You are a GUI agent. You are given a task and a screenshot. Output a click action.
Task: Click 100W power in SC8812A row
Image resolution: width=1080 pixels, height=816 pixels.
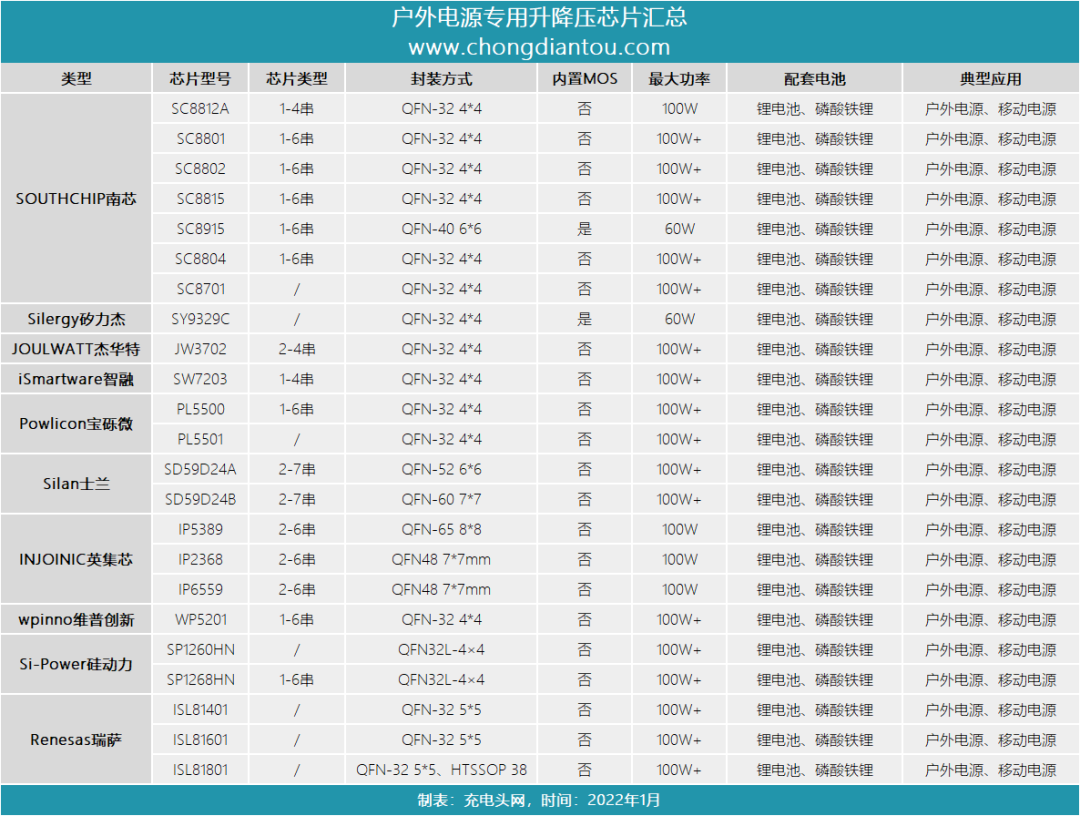[679, 109]
